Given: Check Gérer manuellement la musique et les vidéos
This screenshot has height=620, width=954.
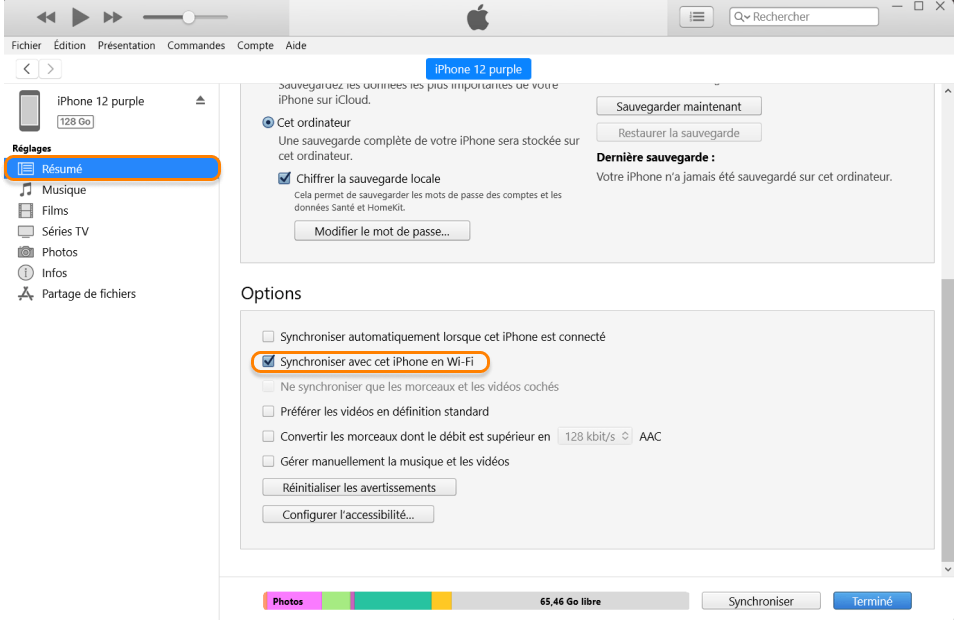Looking at the screenshot, I should [268, 461].
